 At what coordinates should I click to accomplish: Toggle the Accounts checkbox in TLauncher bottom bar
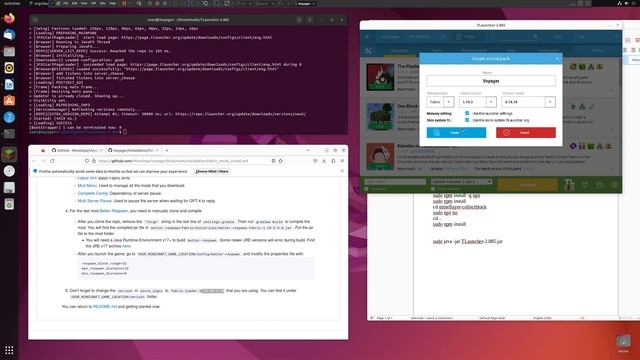tap(367, 189)
